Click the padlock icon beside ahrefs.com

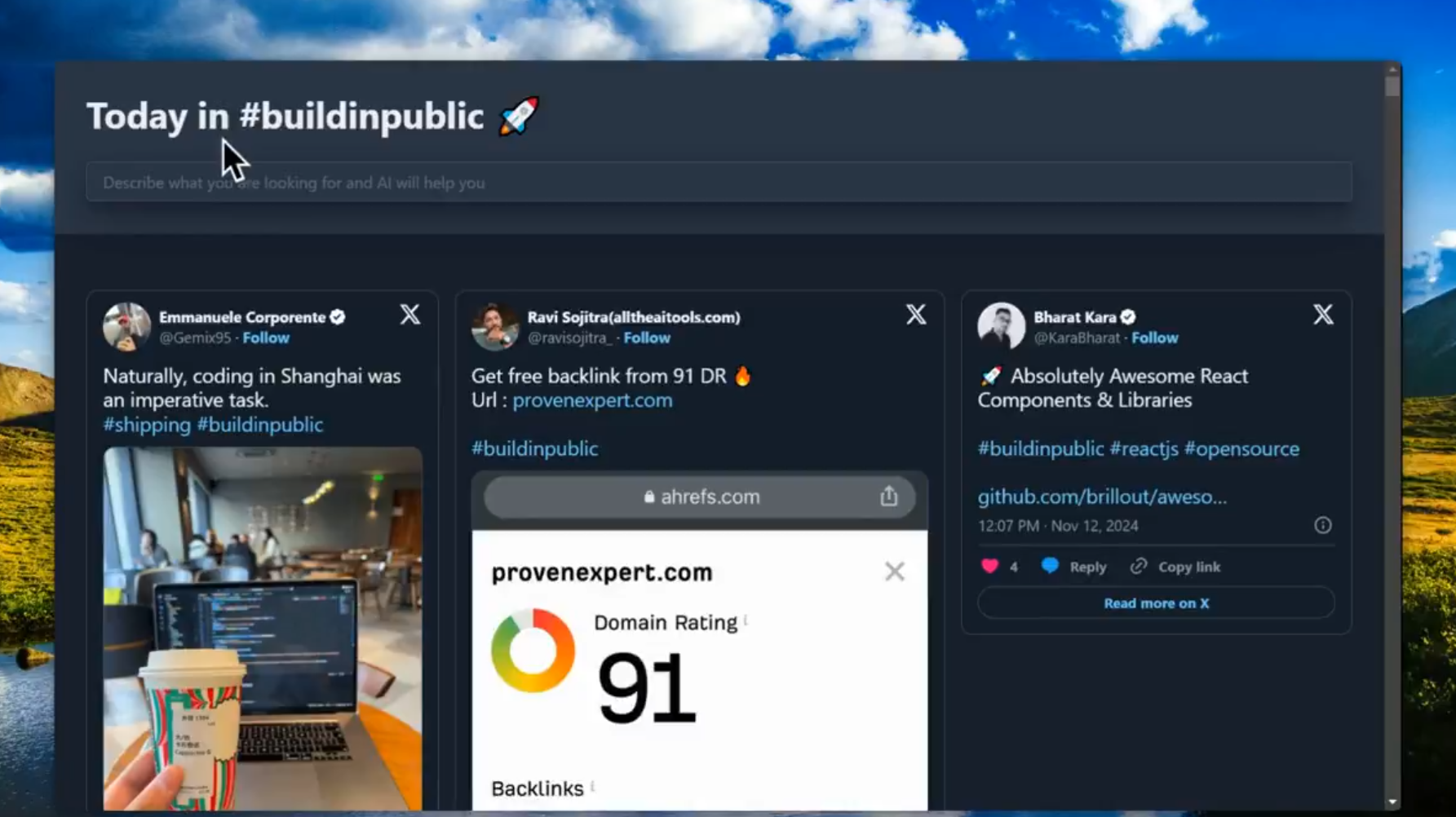point(648,497)
